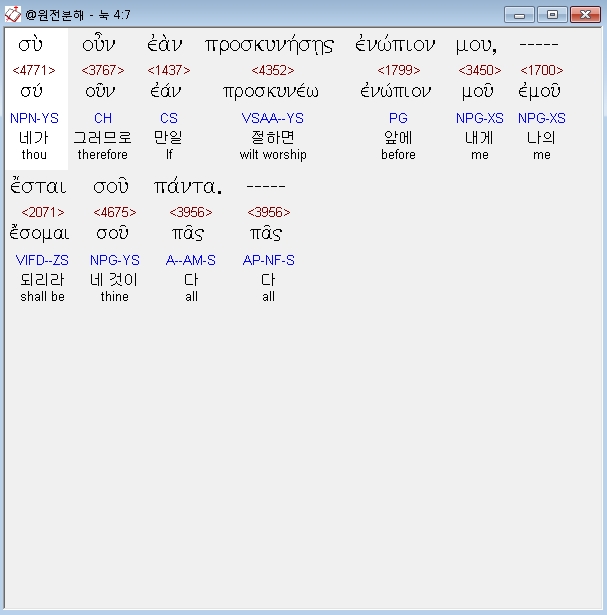
Task: Select the Greek word προσκυνήσῃς
Action: point(269,45)
